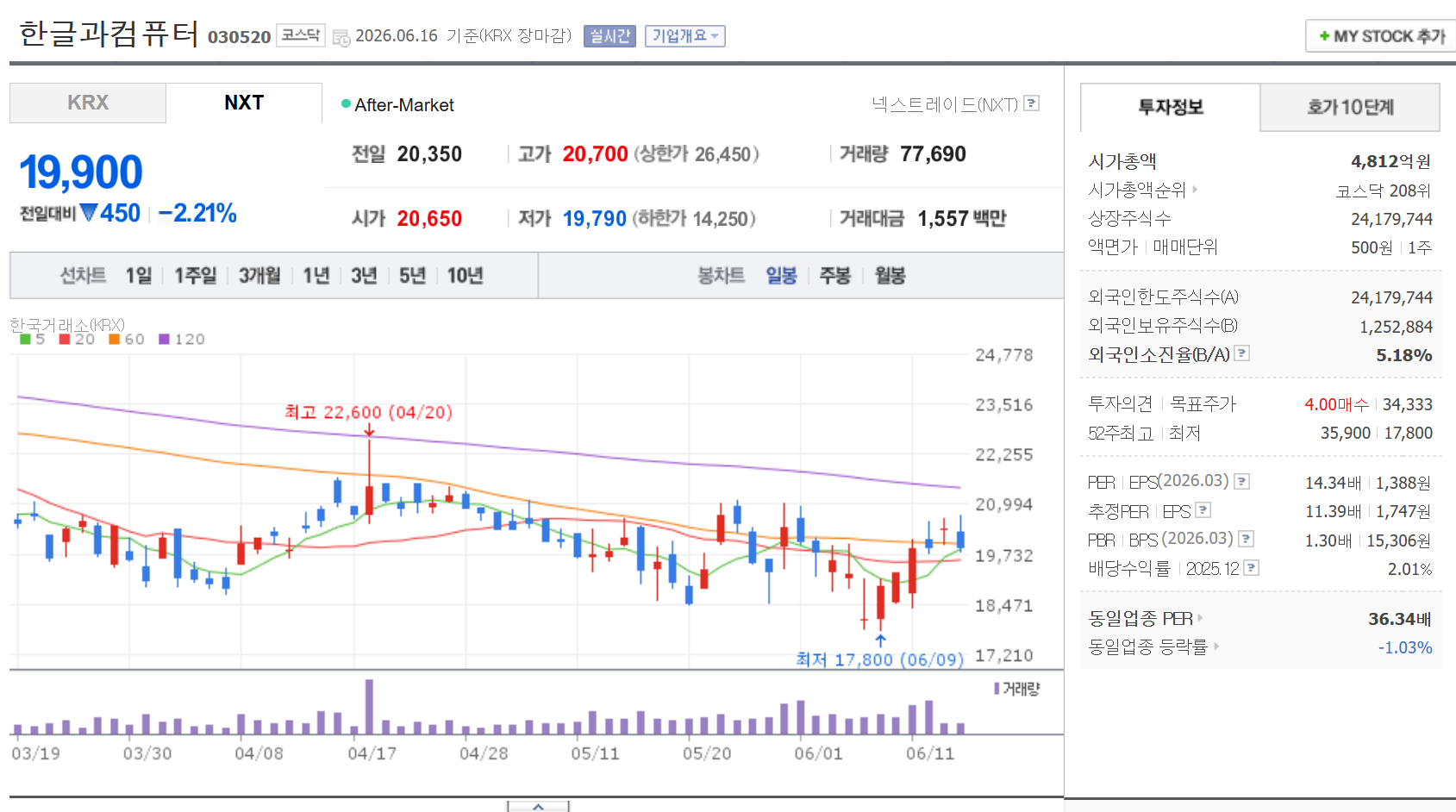Switch to the KRX tab
This screenshot has width=1456, height=812.
click(88, 103)
